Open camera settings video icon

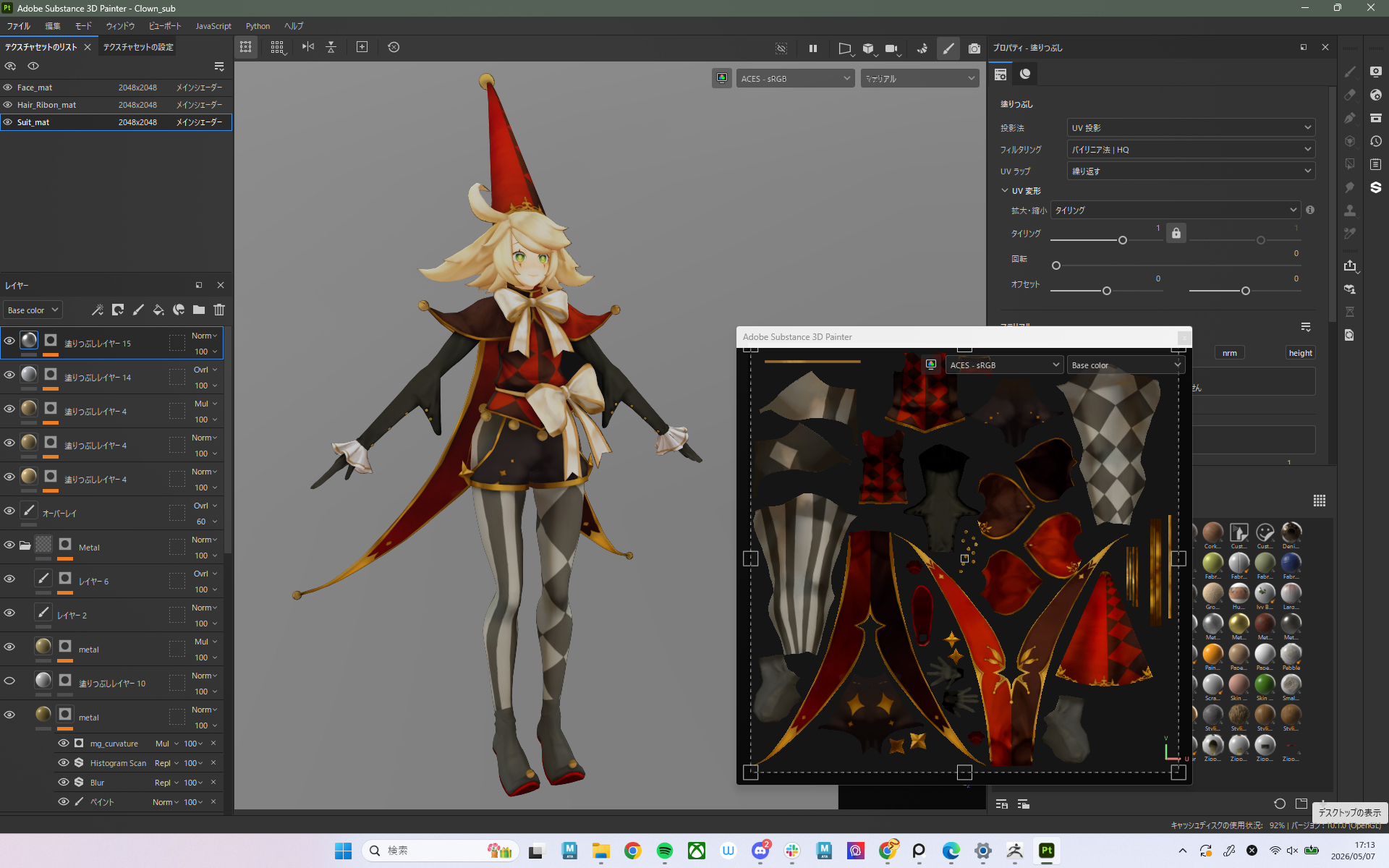(891, 48)
